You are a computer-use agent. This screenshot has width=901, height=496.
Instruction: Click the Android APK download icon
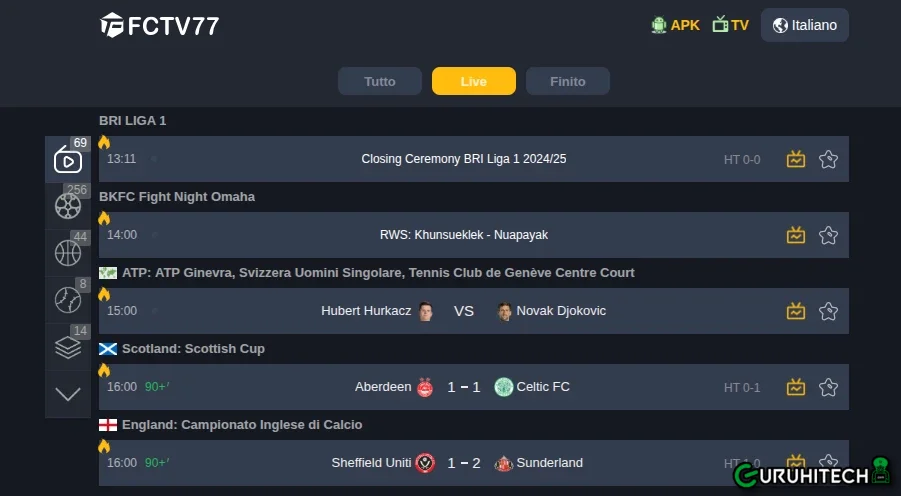[659, 25]
